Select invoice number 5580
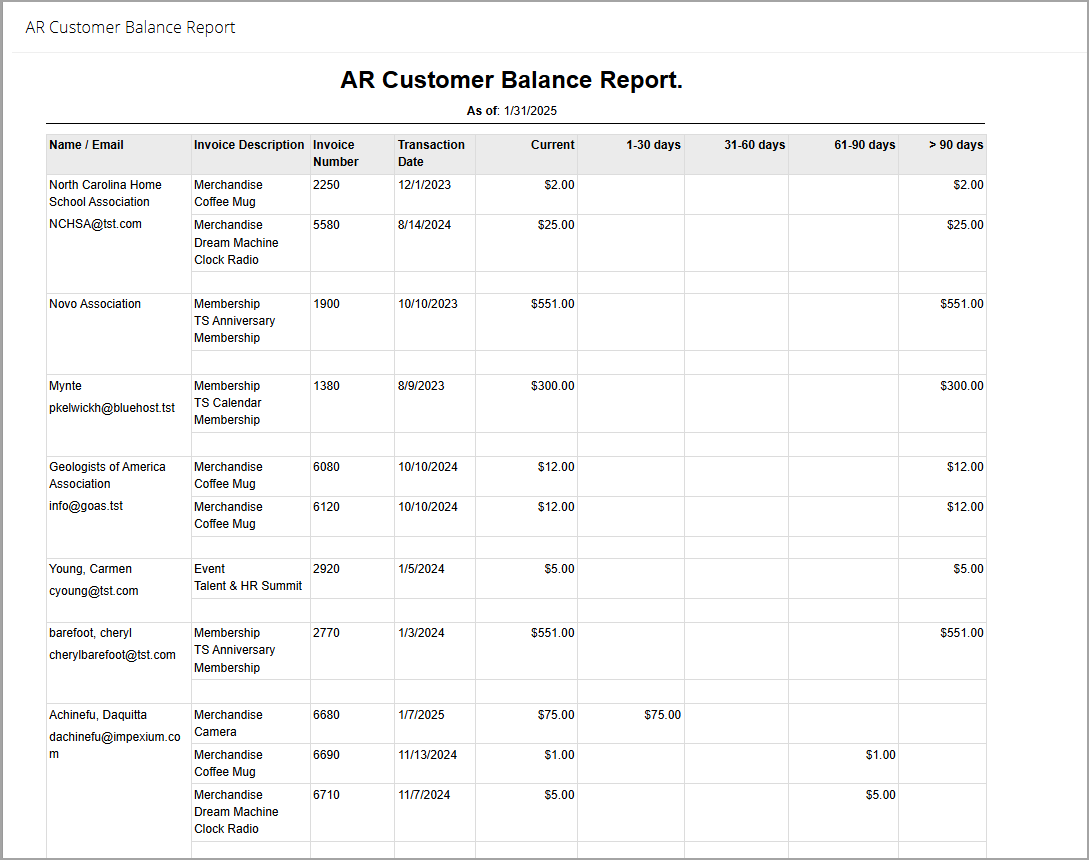Screen dimensions: 1089x860 (x=326, y=224)
